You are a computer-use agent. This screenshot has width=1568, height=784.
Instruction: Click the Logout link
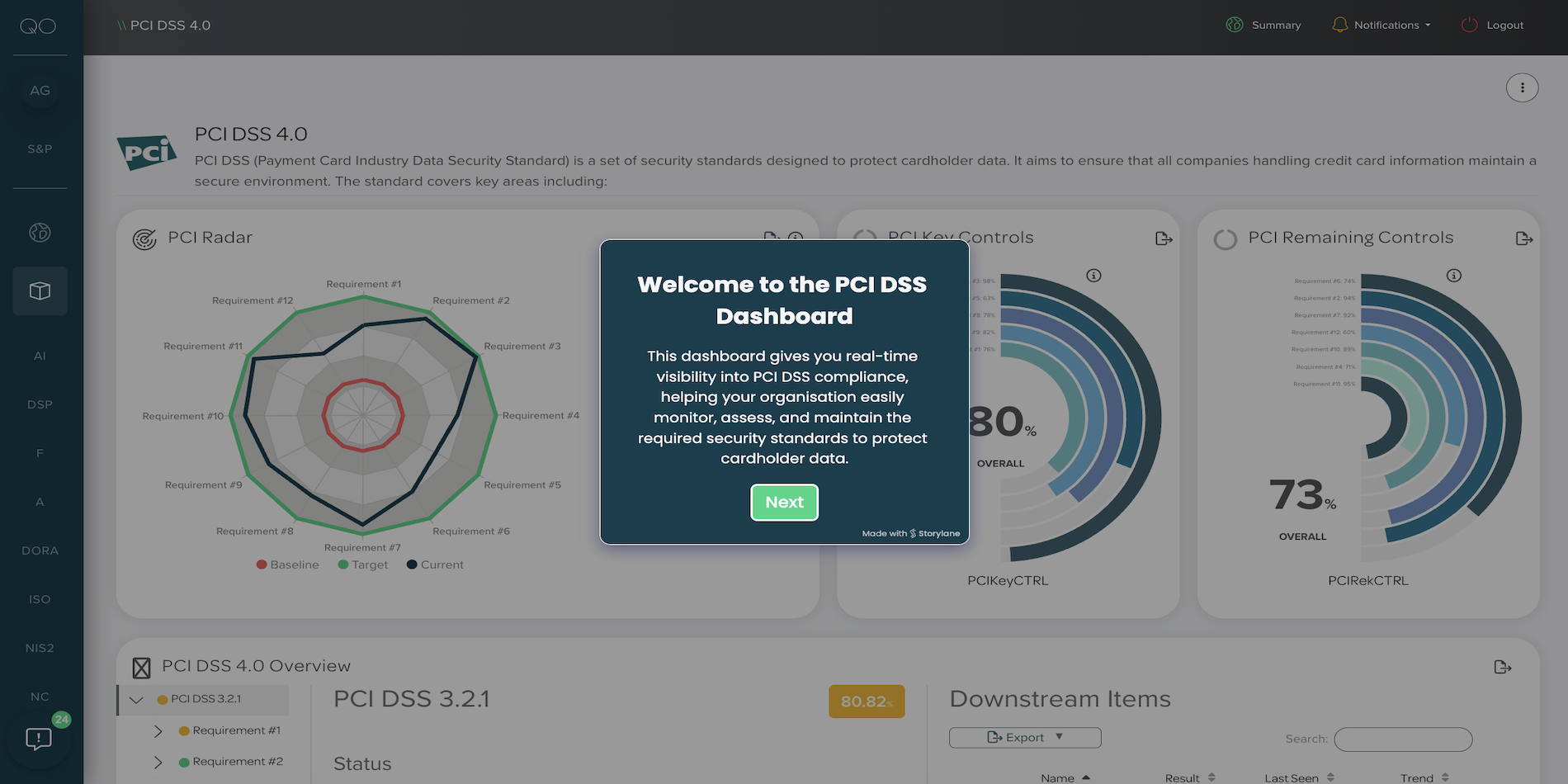1493,25
